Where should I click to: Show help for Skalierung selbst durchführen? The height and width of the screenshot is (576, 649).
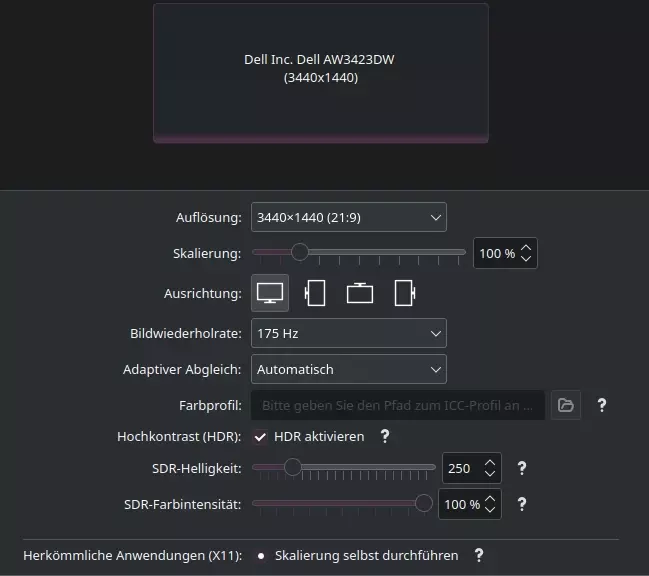[479, 555]
